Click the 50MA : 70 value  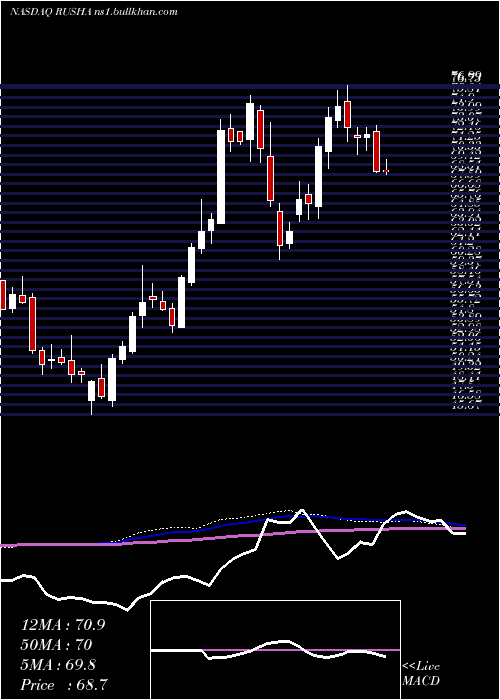(56, 645)
